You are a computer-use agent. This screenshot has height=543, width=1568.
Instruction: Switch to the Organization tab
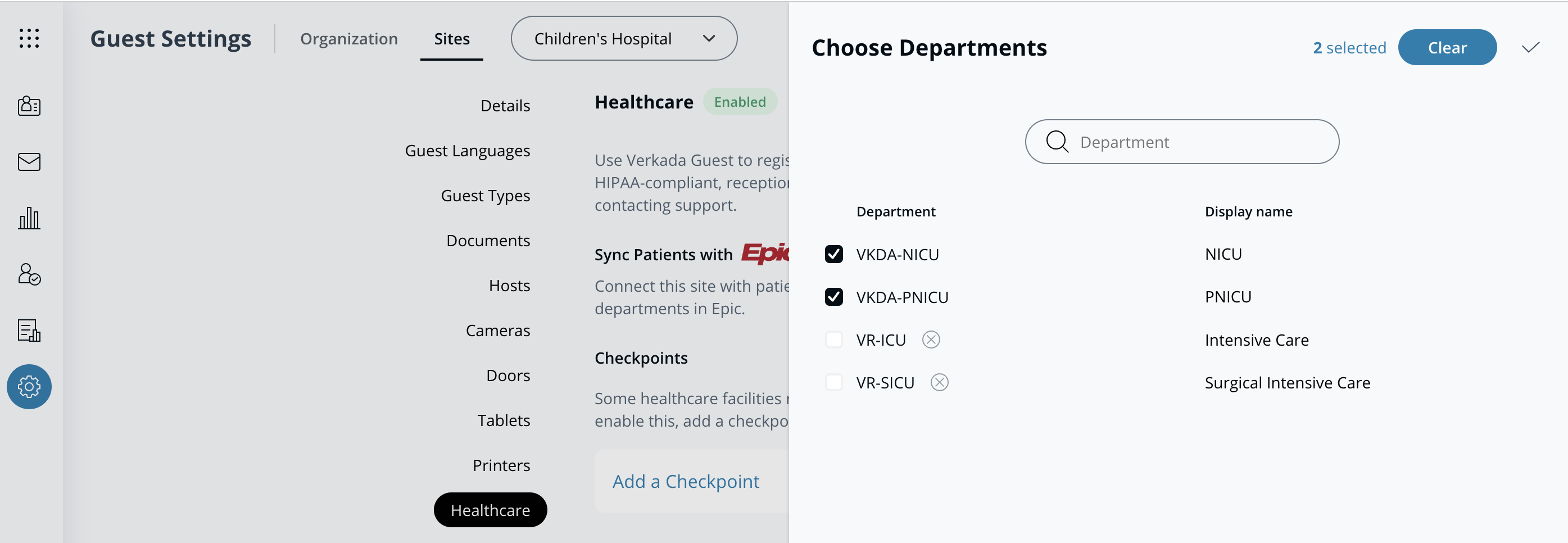349,39
